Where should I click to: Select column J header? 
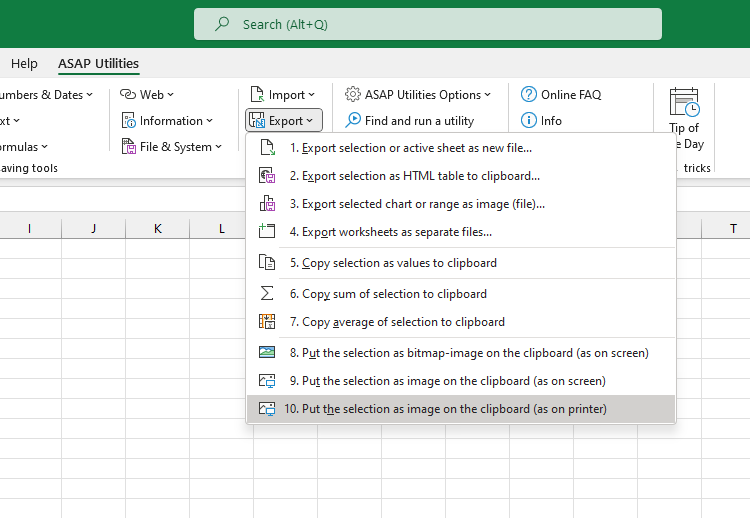click(94, 229)
